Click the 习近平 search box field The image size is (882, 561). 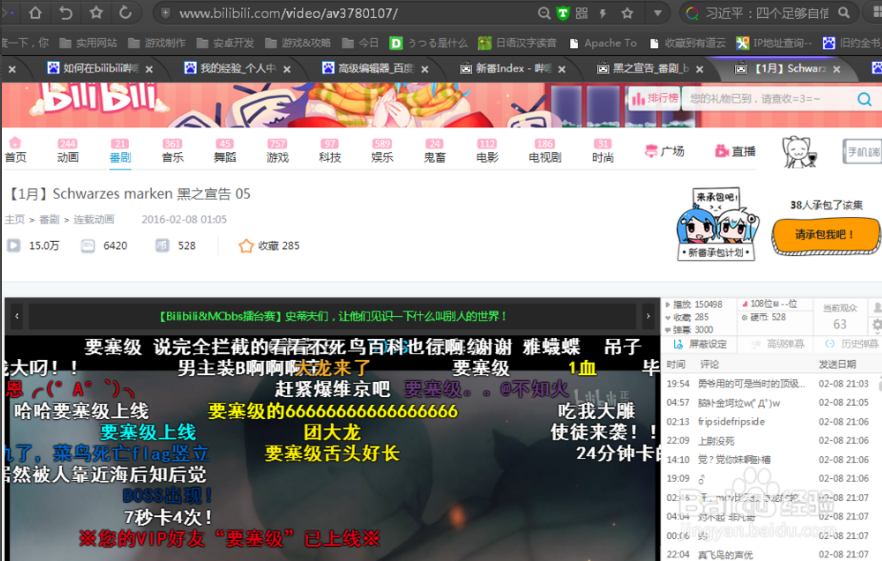(768, 13)
